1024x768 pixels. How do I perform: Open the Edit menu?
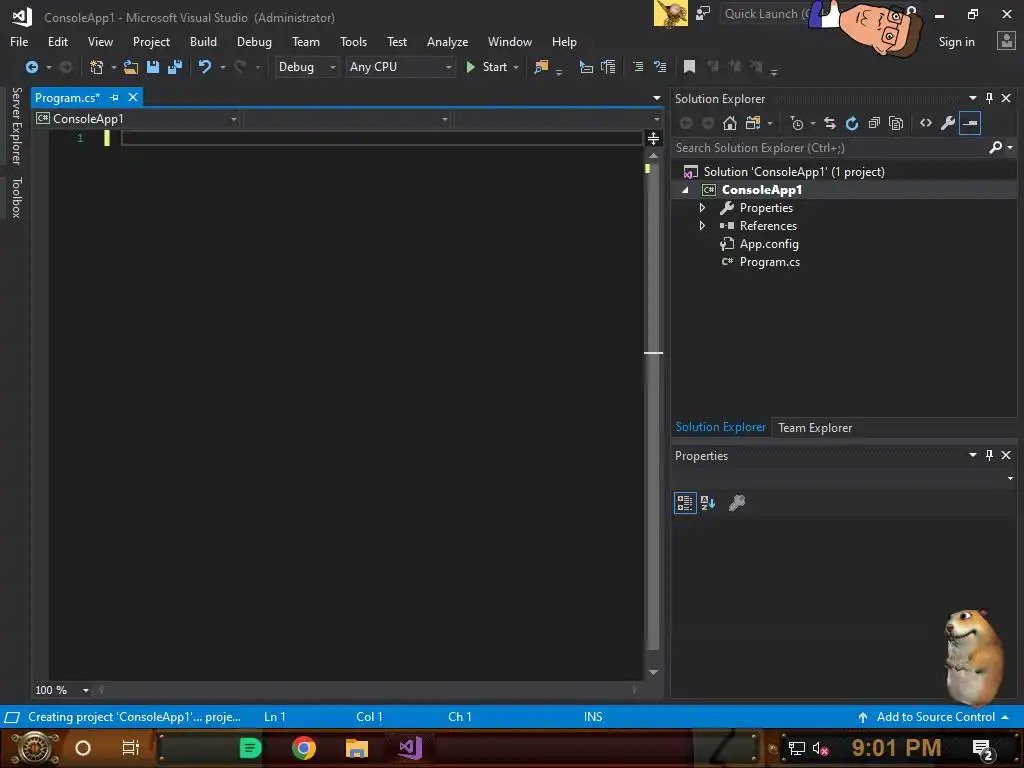click(57, 41)
